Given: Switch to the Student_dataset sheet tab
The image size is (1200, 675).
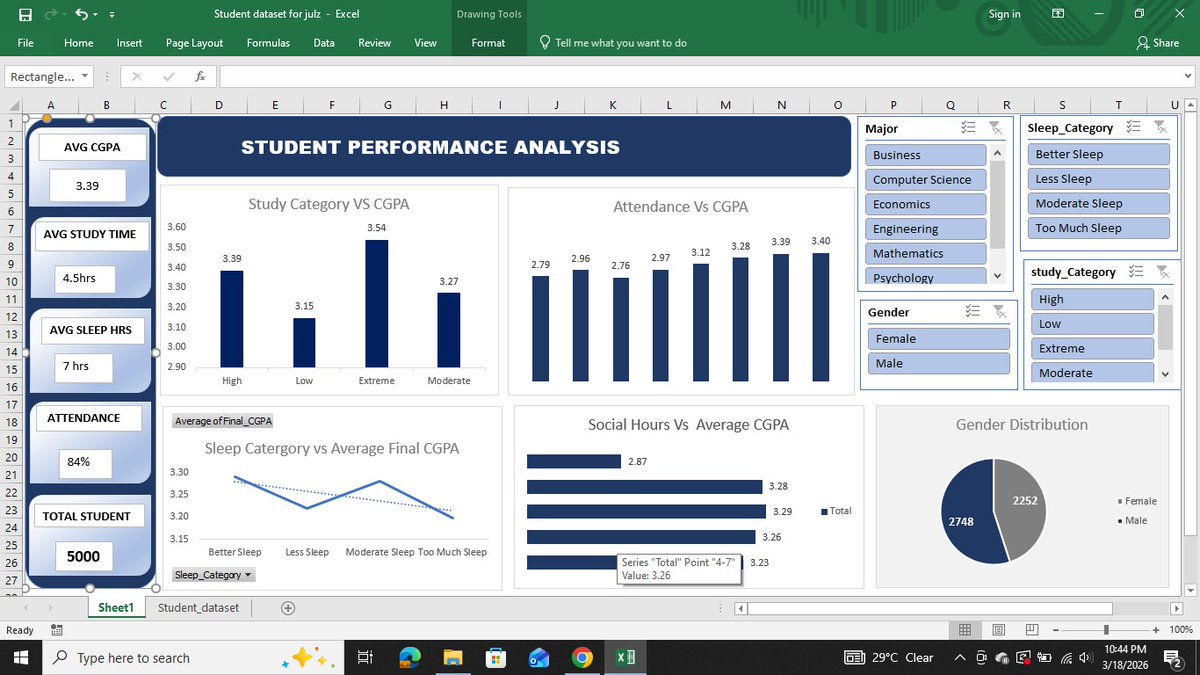Looking at the screenshot, I should (198, 607).
